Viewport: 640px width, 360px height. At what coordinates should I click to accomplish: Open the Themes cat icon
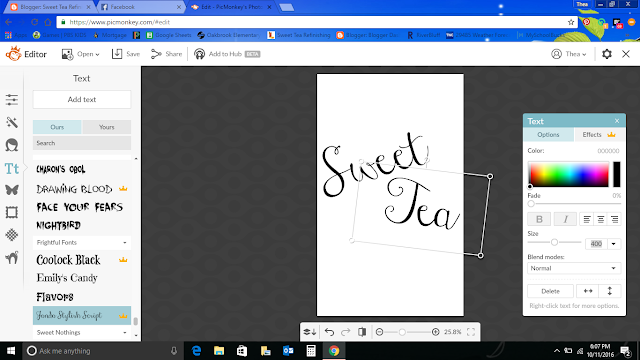point(12,258)
